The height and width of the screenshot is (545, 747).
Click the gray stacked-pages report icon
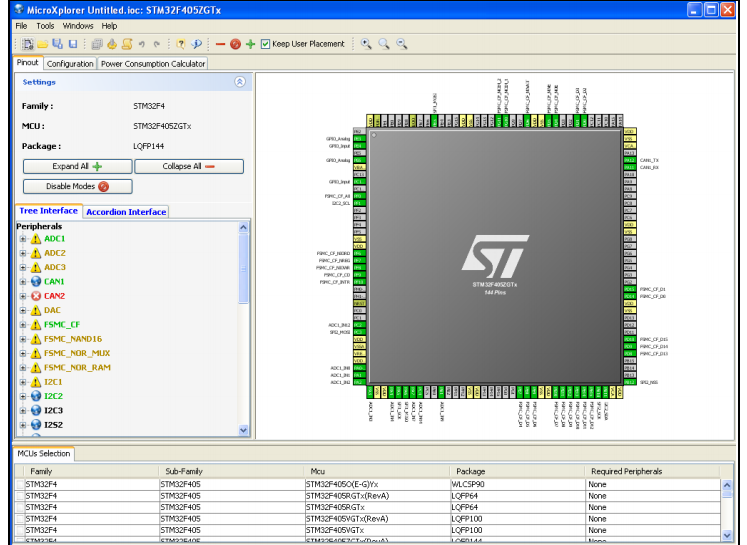point(97,44)
